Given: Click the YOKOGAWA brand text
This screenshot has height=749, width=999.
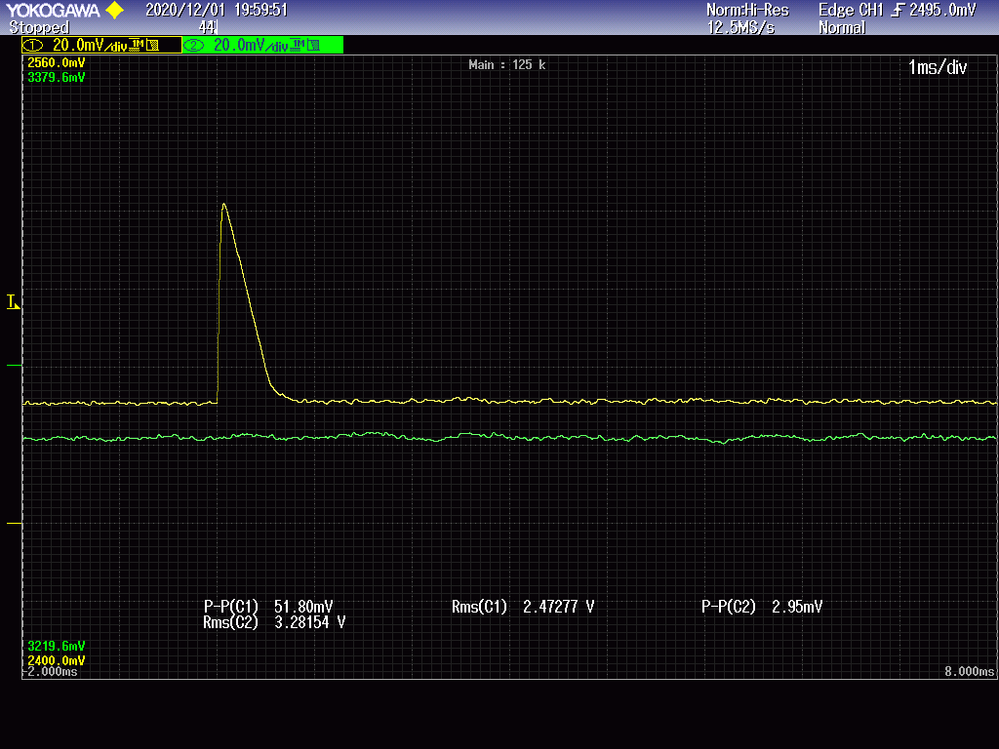Looking at the screenshot, I should click(53, 10).
